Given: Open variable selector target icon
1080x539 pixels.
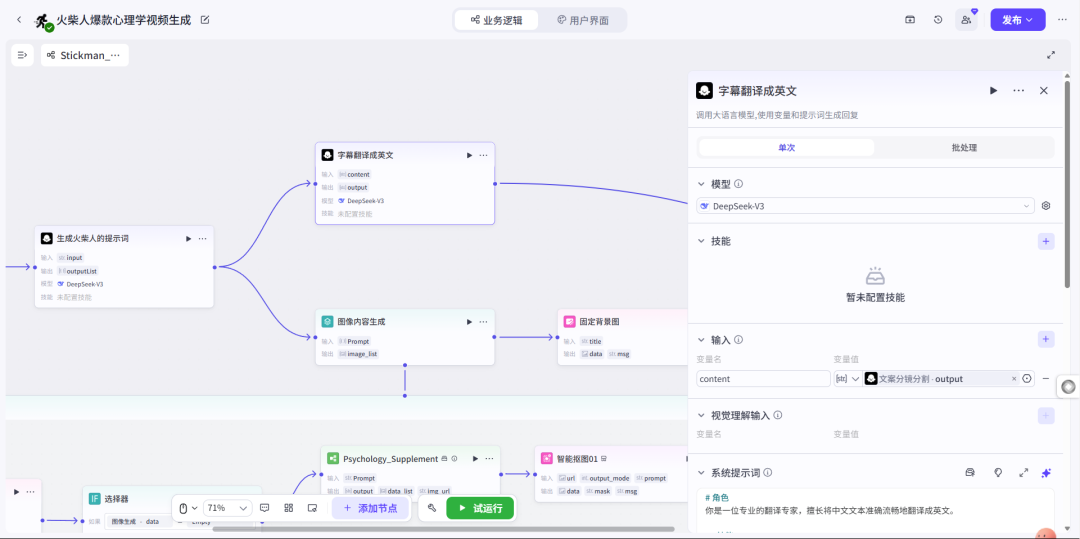Looking at the screenshot, I should click(x=1027, y=379).
